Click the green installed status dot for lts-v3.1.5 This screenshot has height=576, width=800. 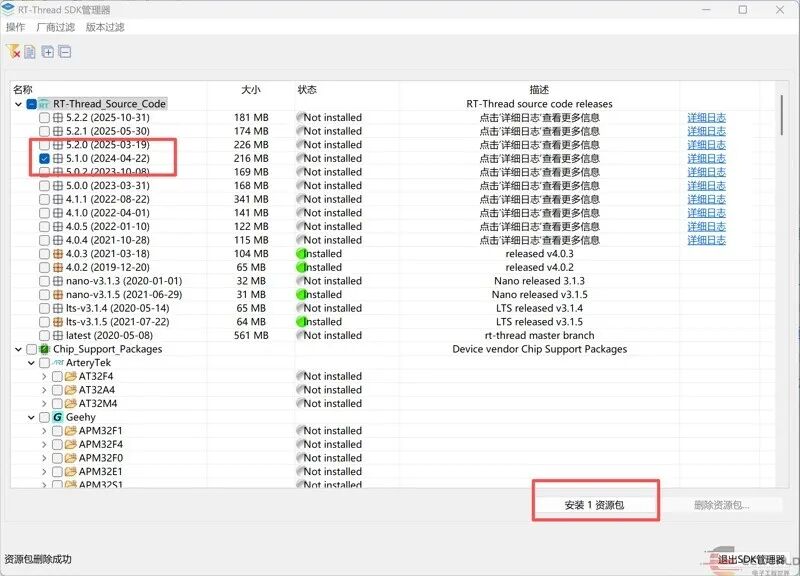[x=301, y=322]
